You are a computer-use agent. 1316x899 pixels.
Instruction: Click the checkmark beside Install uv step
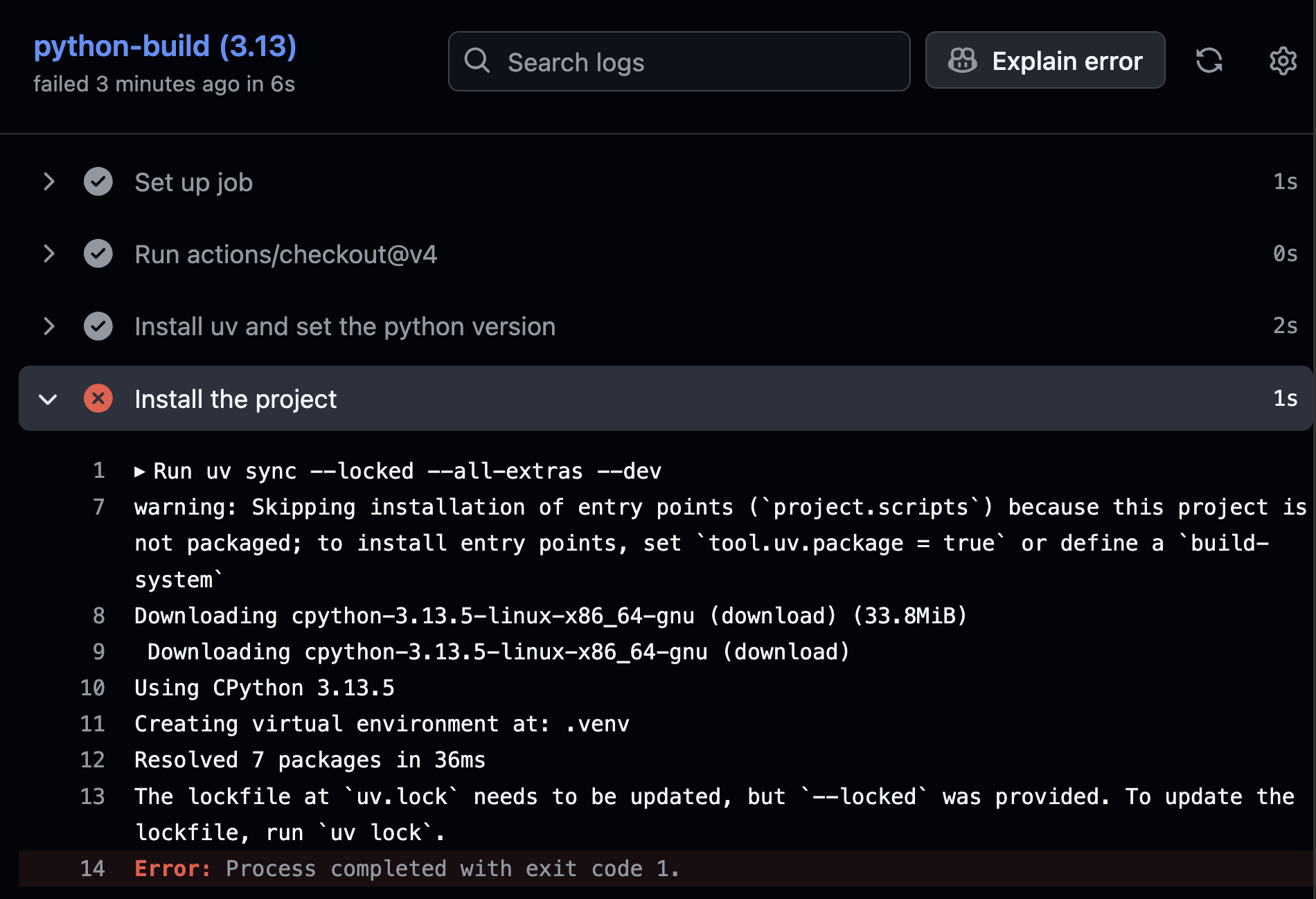pos(98,326)
